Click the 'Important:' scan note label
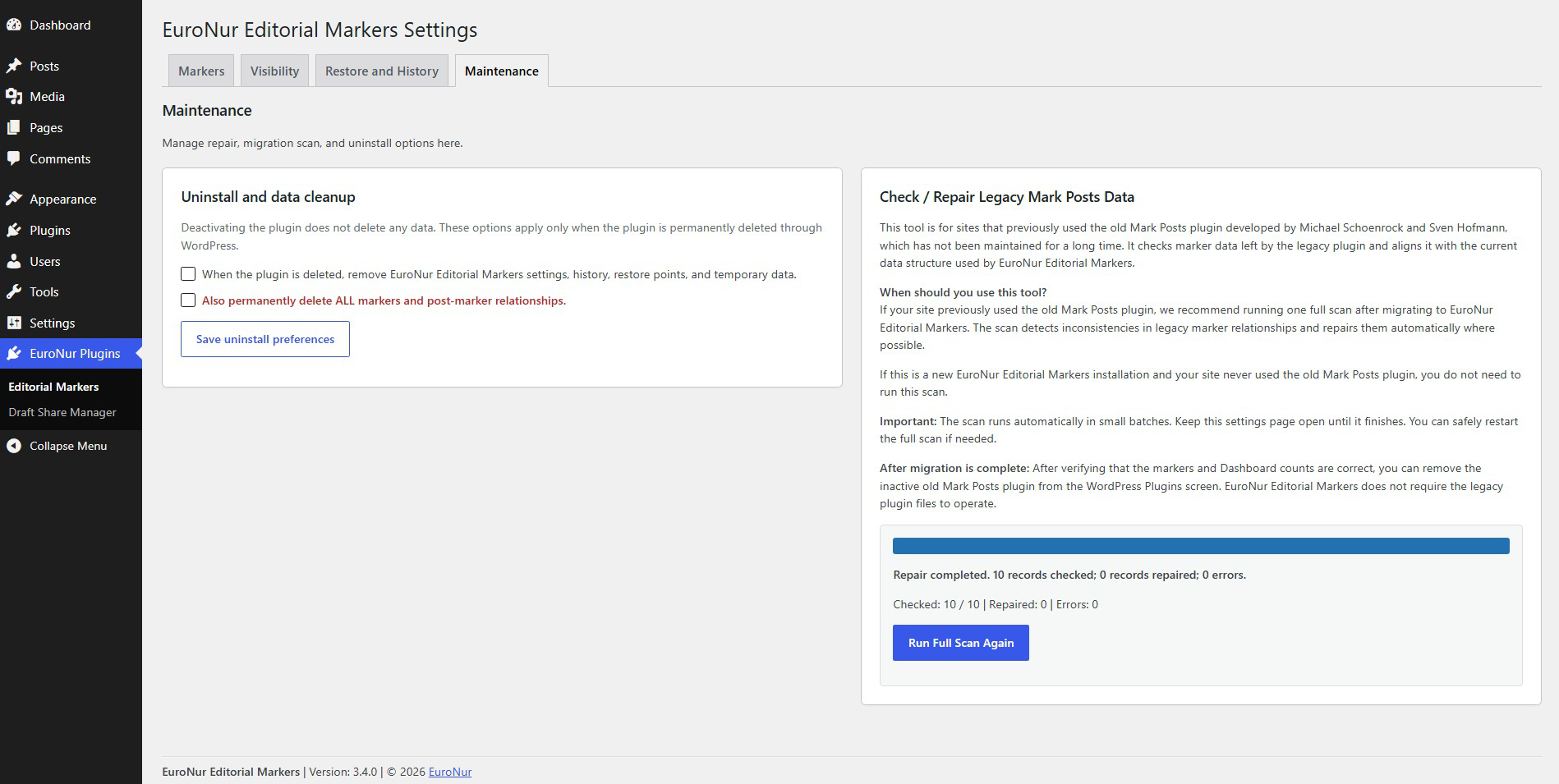Screen dimensions: 1559x784 pos(908,421)
